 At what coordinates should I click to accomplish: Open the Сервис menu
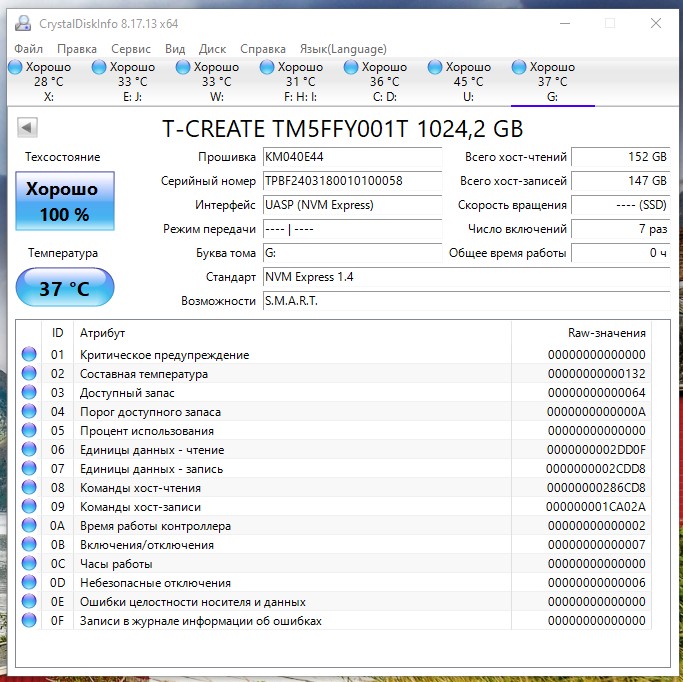tap(131, 49)
